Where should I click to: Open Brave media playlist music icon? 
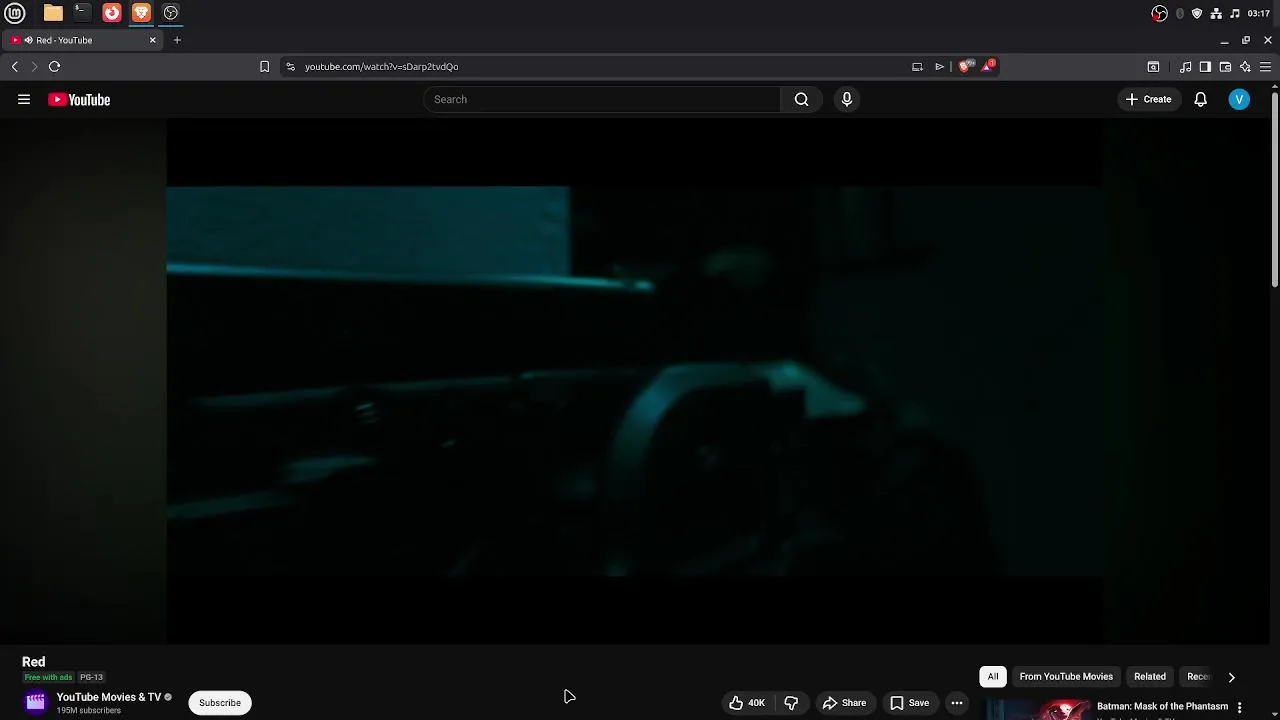(1185, 67)
